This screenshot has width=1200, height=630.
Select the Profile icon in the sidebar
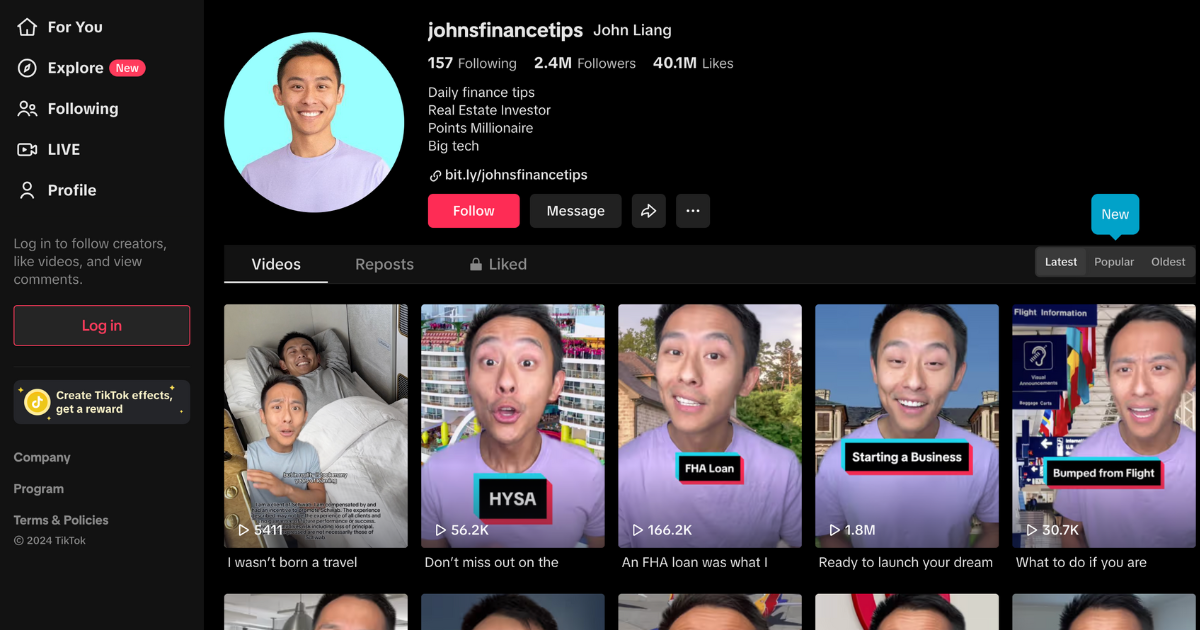[x=28, y=190]
